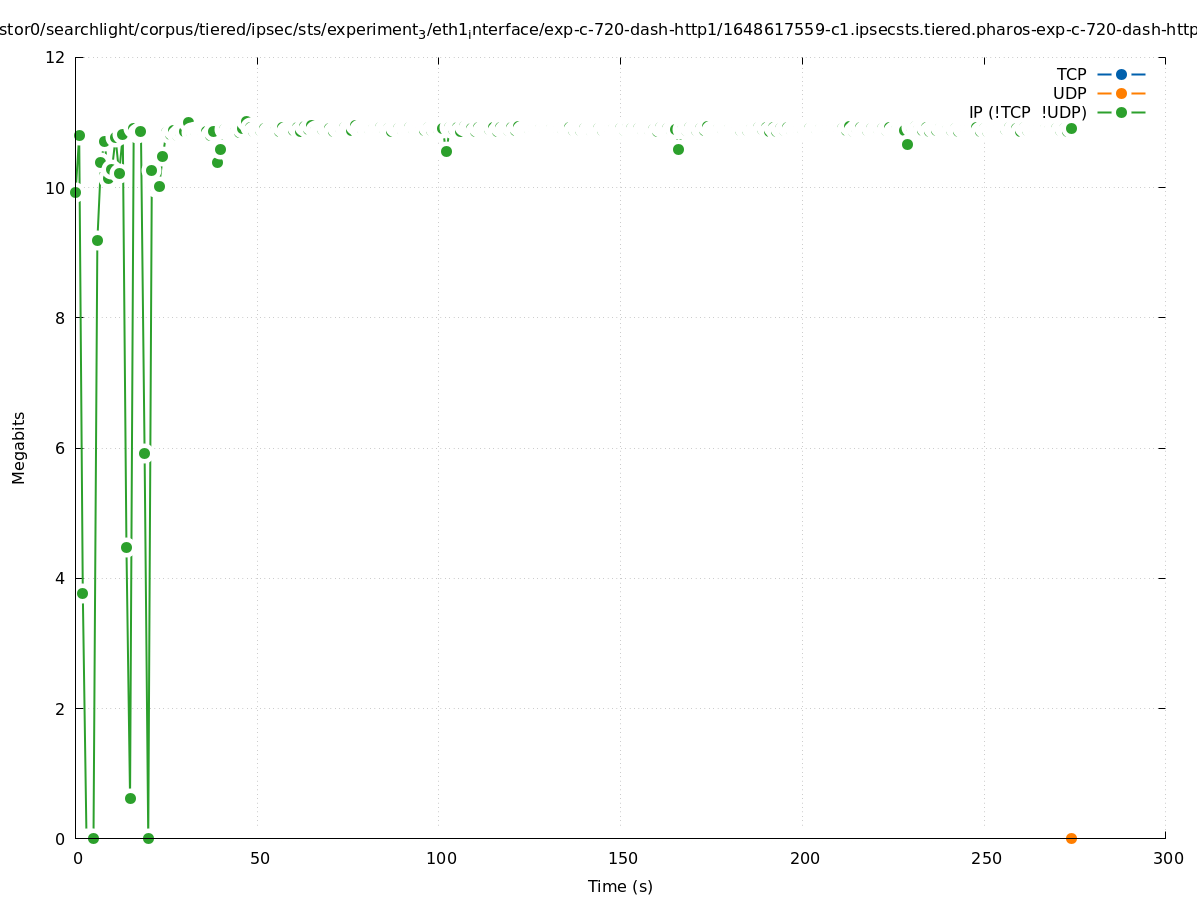Select the UDP legend label
Viewport: 1197px width, 900px height.
(x=1069, y=93)
